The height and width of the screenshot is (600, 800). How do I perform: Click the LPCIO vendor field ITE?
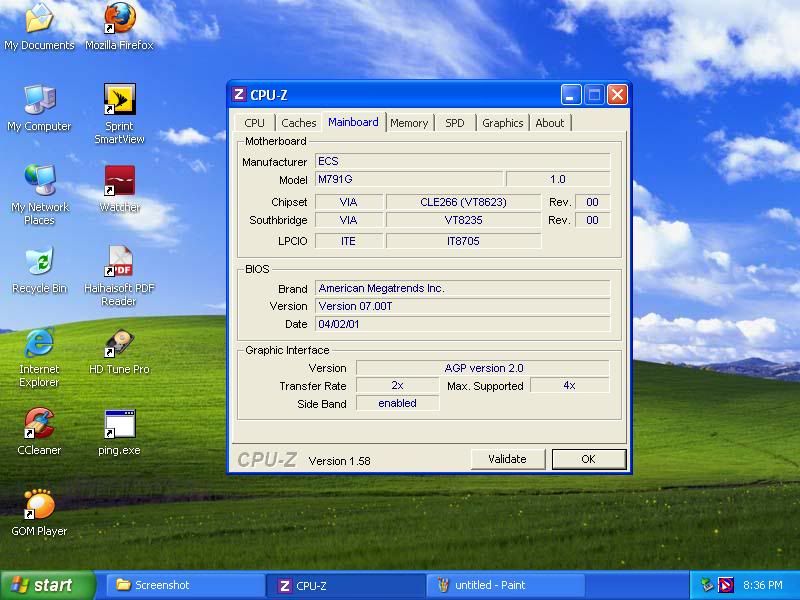pyautogui.click(x=348, y=241)
